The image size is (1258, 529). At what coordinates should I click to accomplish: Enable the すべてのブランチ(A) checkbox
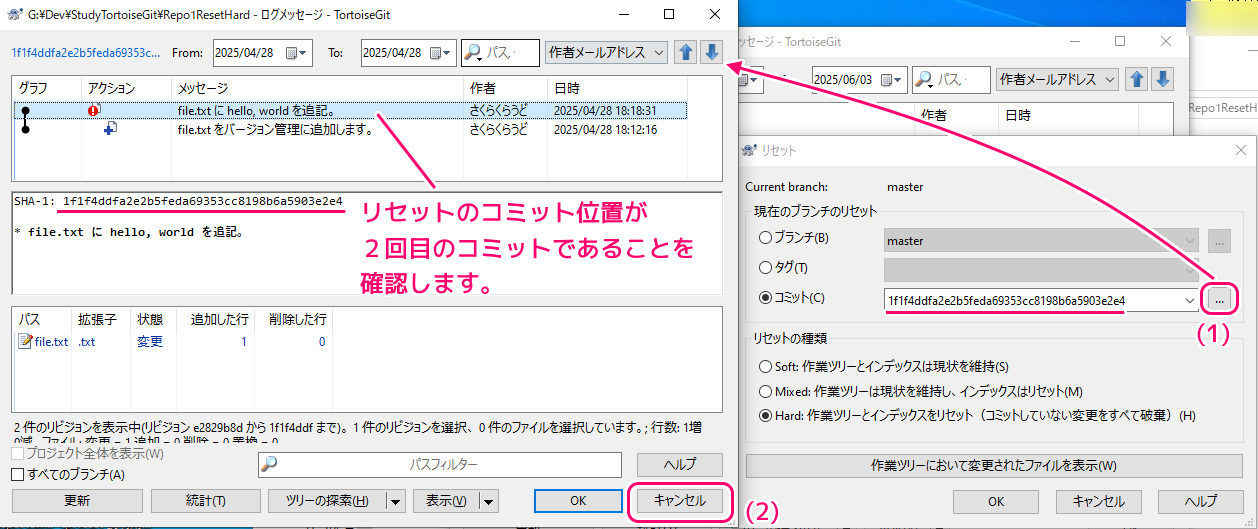[17, 474]
